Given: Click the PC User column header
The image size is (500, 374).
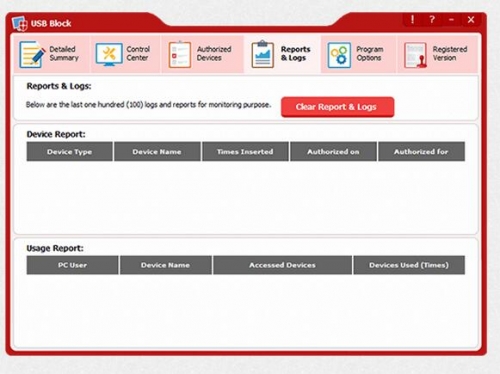Looking at the screenshot, I should pyautogui.click(x=72, y=265).
